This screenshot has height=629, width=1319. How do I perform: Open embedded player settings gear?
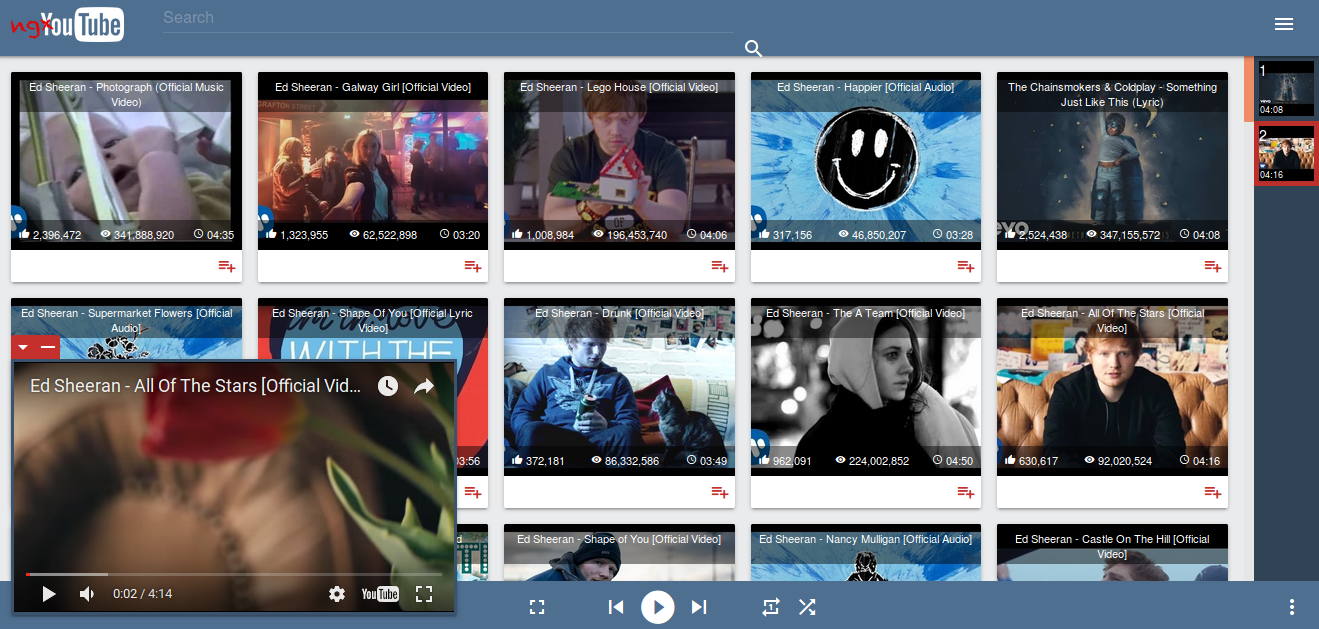(x=337, y=594)
